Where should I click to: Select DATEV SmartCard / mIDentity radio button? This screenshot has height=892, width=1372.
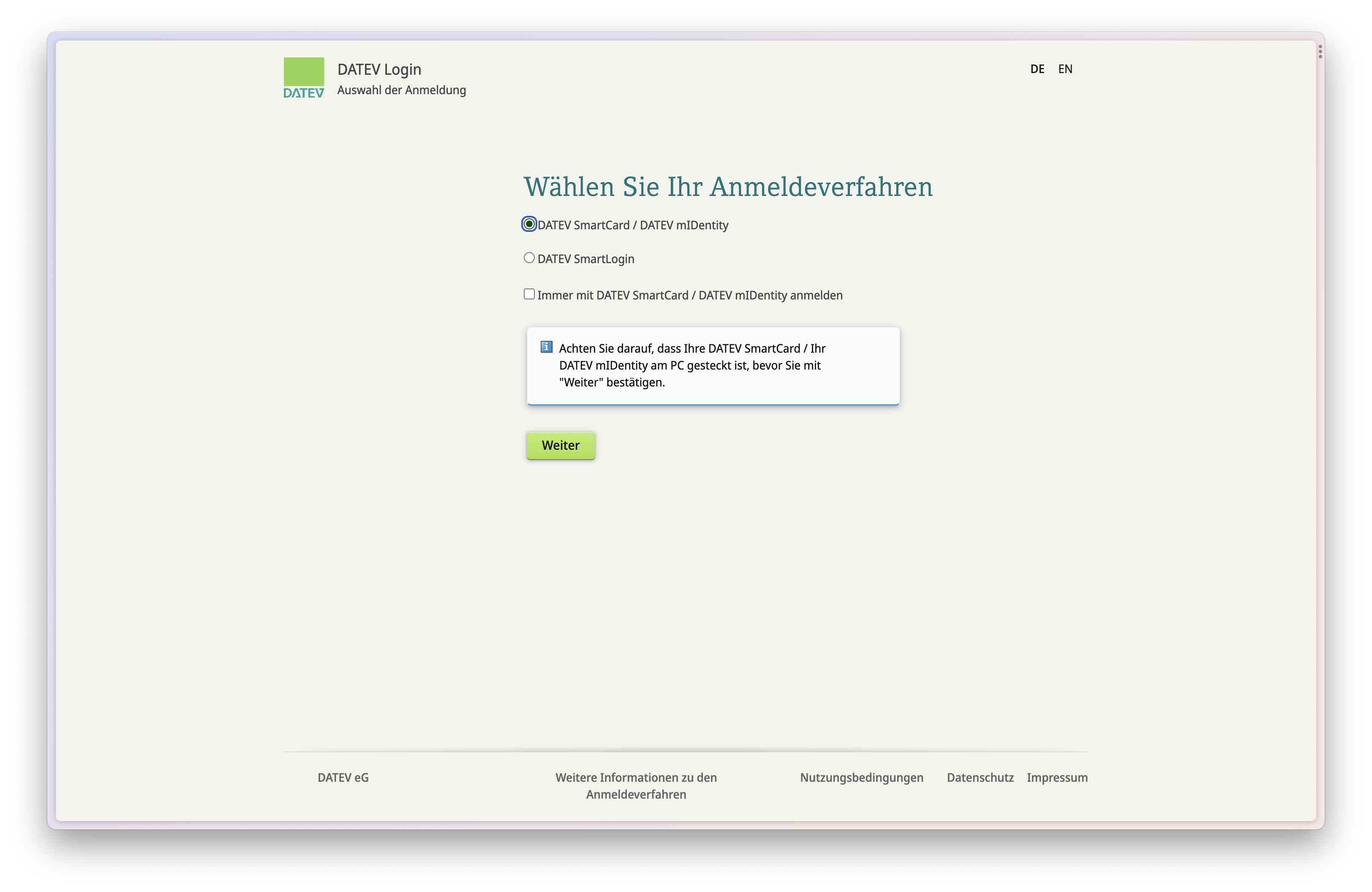528,224
